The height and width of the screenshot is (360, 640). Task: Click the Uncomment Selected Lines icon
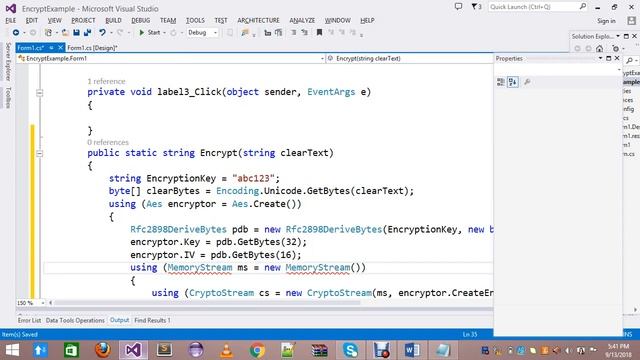(278, 33)
